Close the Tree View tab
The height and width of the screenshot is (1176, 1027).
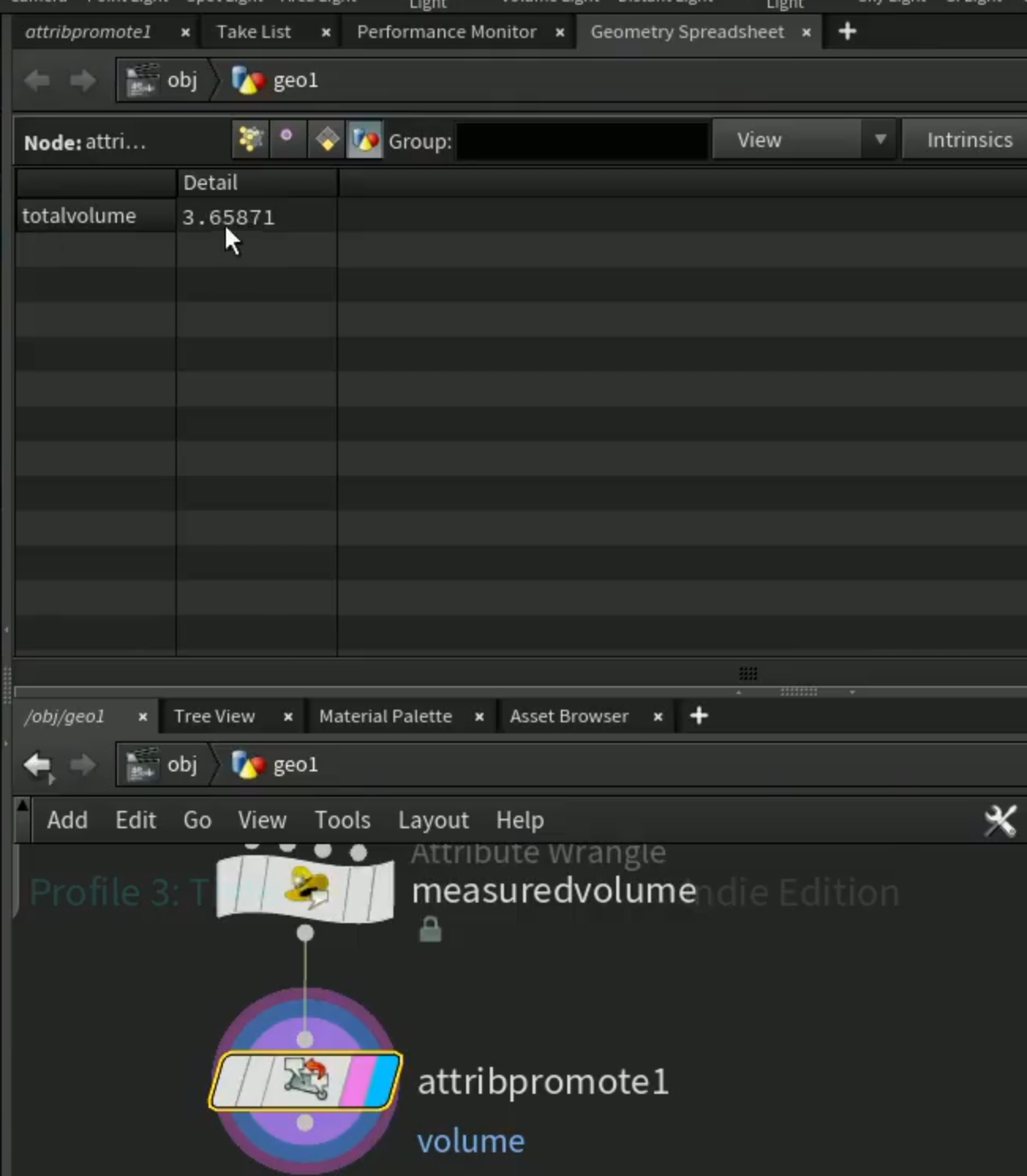point(288,717)
